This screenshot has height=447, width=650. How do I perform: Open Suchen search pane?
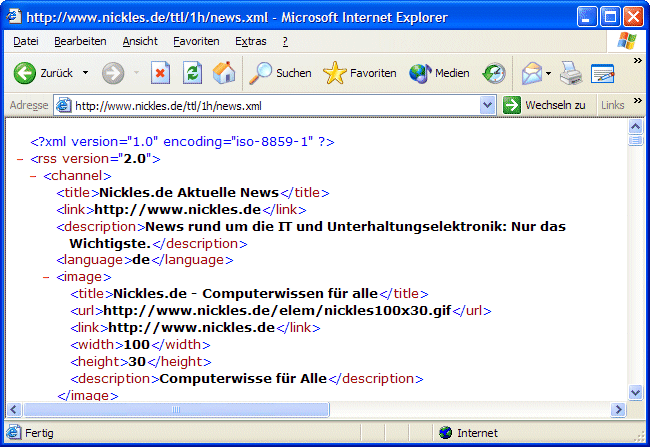pos(280,73)
